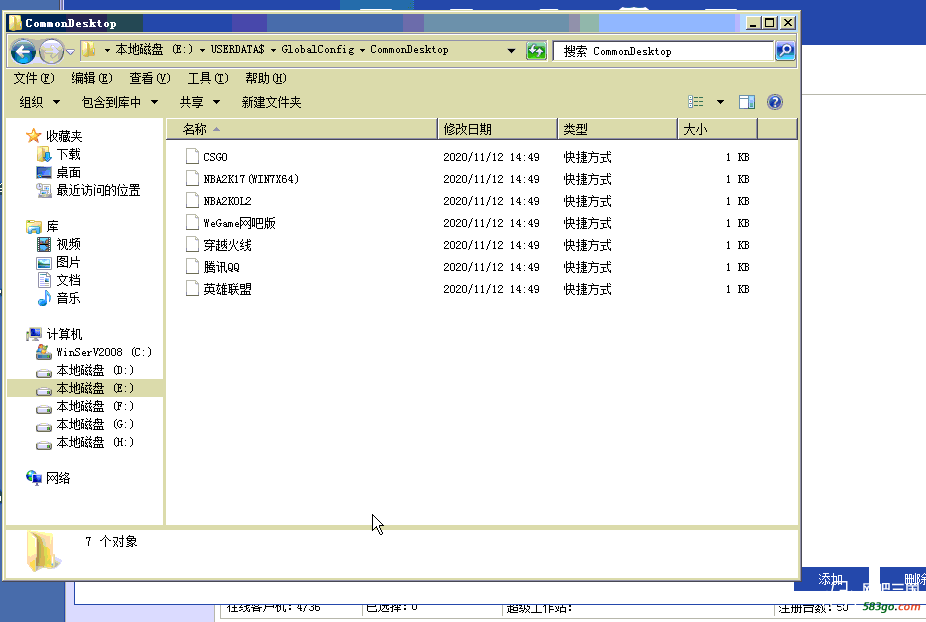Select the 腾讯QQ shortcut icon
This screenshot has height=622, width=926.
pos(192,266)
